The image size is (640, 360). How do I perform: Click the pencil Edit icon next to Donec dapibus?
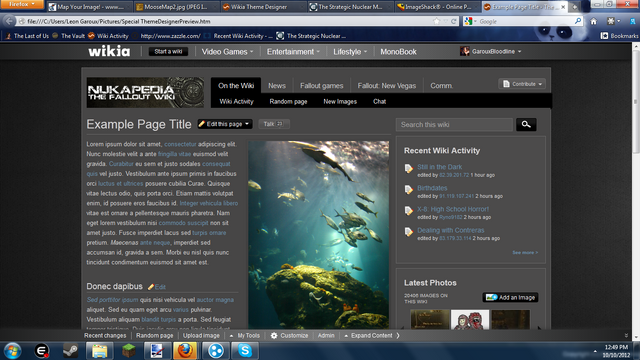tap(151, 287)
